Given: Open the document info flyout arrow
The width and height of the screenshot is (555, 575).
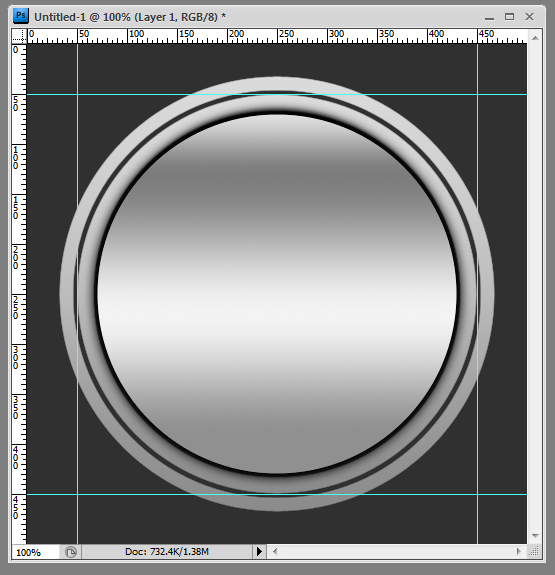Looking at the screenshot, I should click(259, 551).
